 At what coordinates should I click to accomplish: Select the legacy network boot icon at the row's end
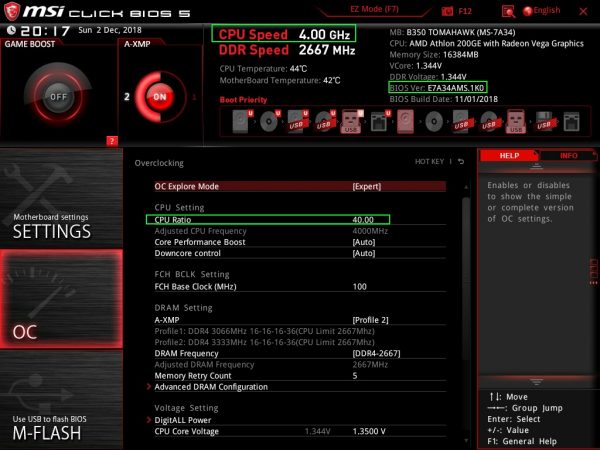[x=571, y=121]
